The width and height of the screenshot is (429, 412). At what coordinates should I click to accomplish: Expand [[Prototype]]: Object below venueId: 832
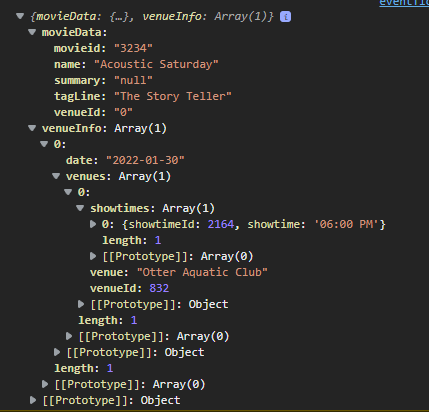tap(81, 304)
